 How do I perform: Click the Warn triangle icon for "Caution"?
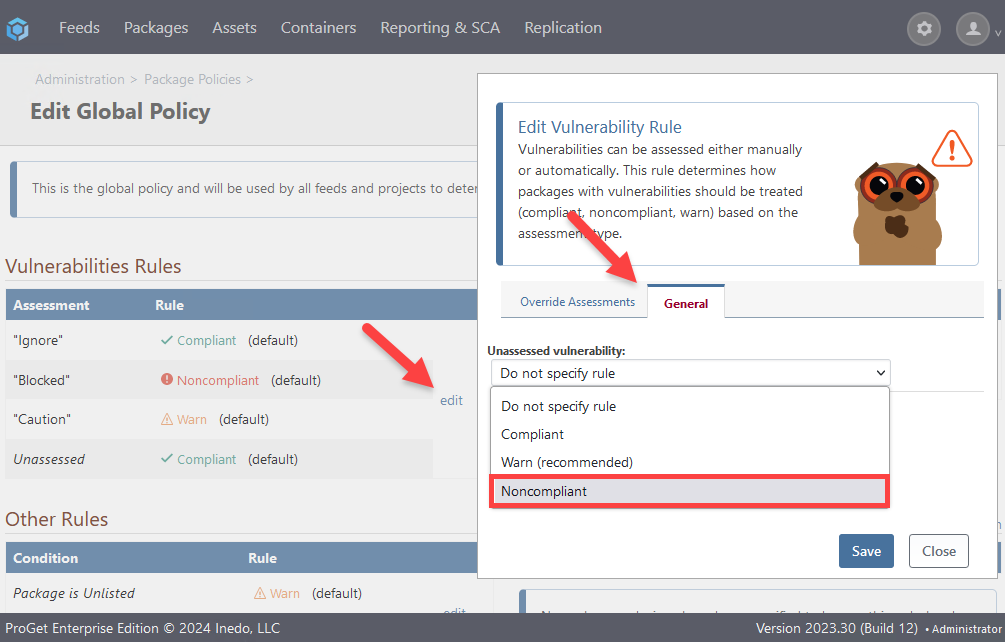click(167, 420)
